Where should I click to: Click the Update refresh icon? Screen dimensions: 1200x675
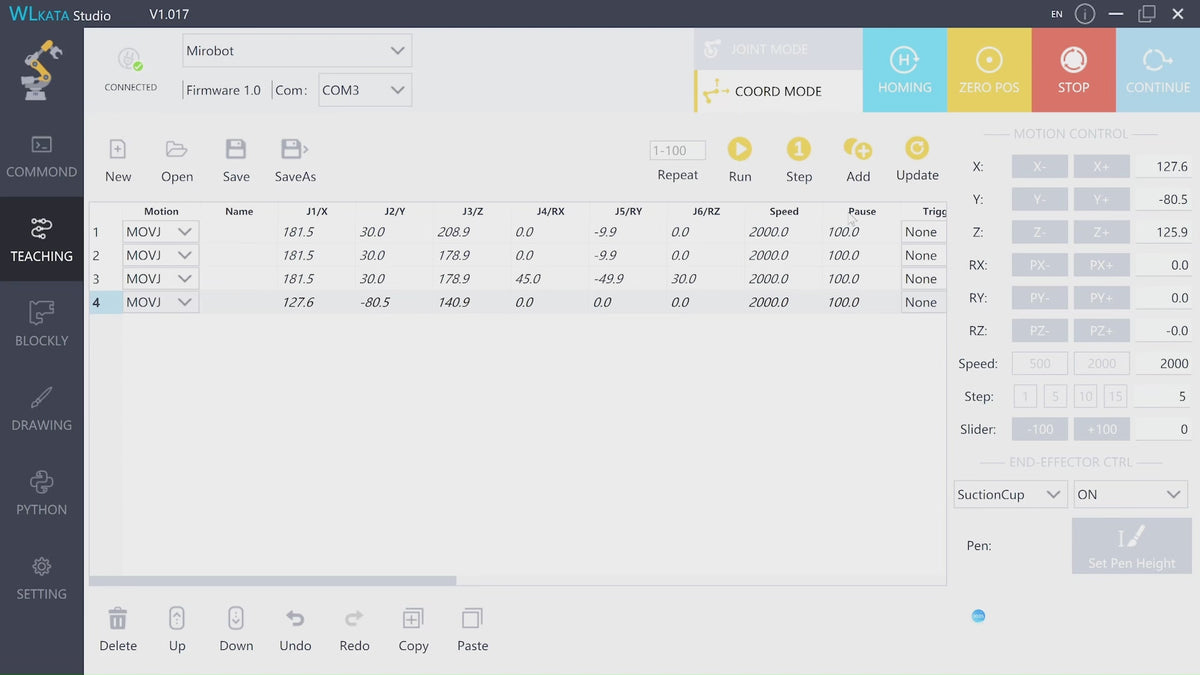(x=916, y=150)
